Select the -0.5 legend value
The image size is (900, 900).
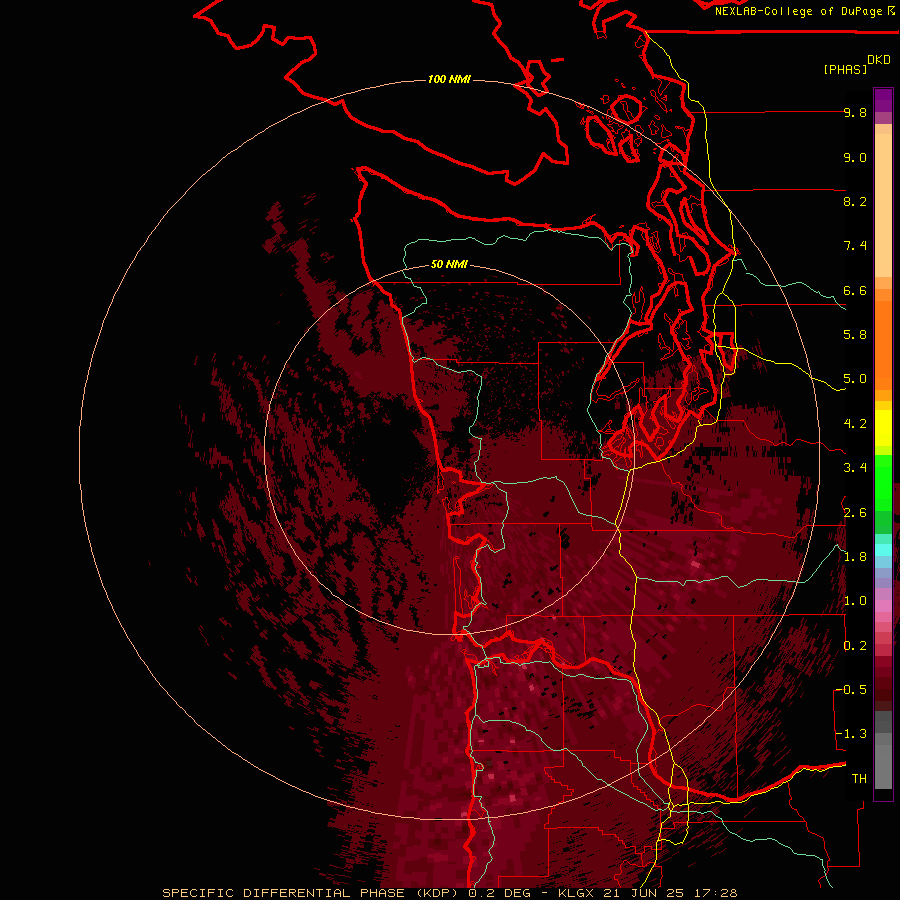click(x=851, y=690)
